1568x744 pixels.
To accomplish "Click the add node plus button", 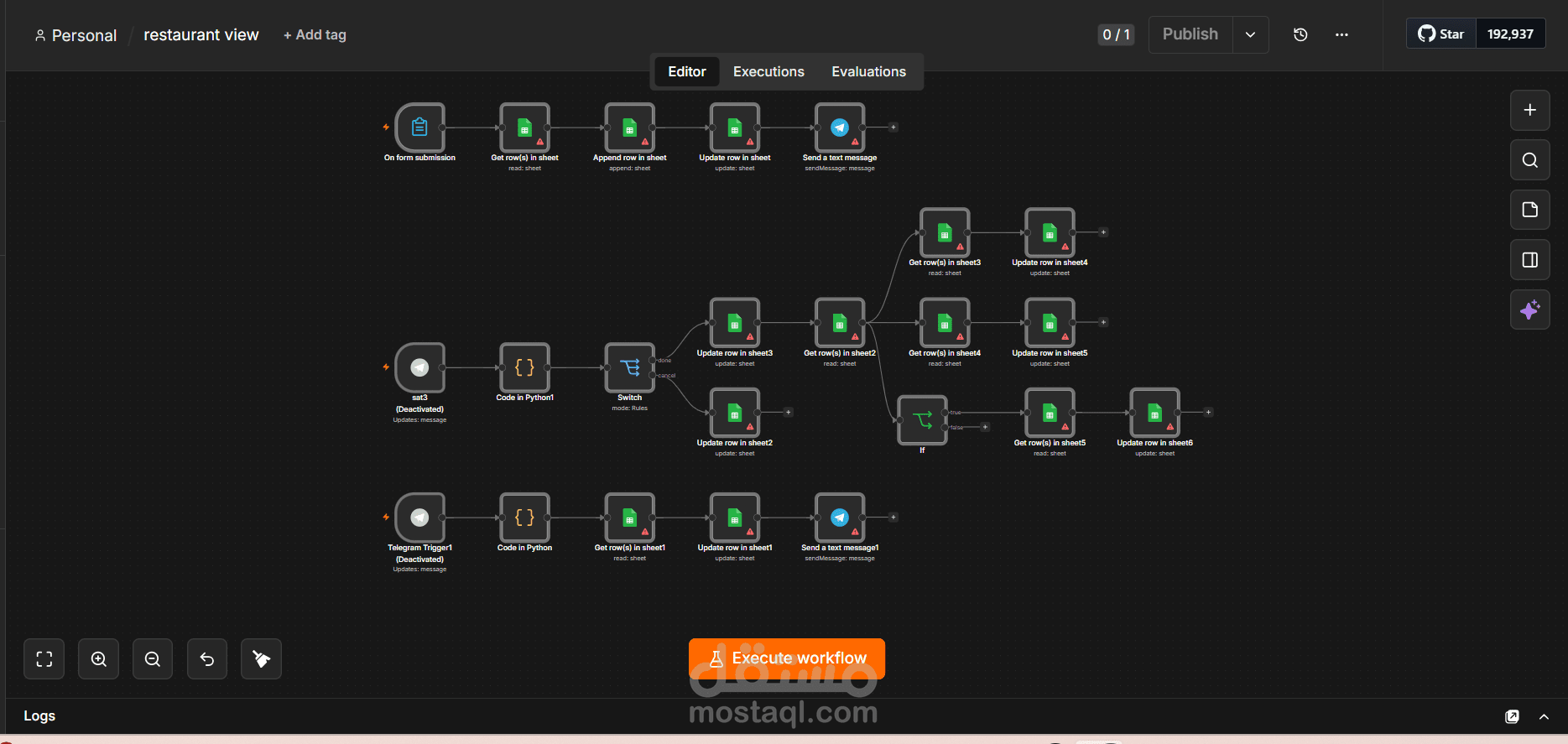I will pyautogui.click(x=1529, y=110).
